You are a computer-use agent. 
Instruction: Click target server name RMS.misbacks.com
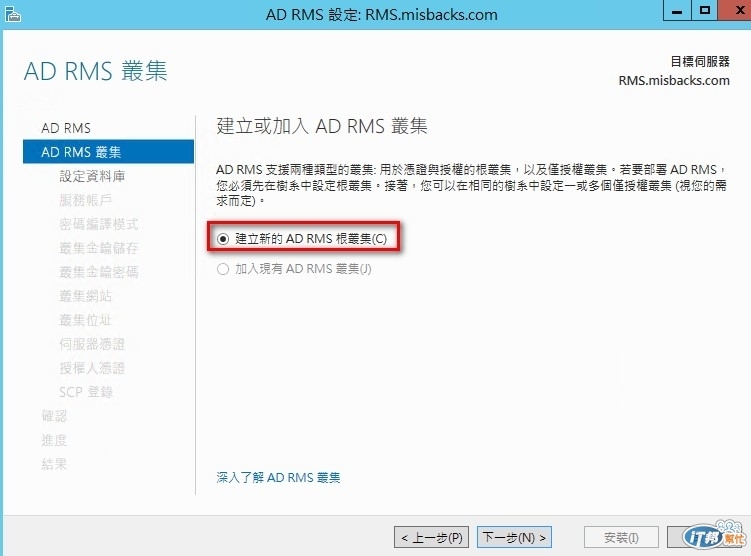point(674,80)
